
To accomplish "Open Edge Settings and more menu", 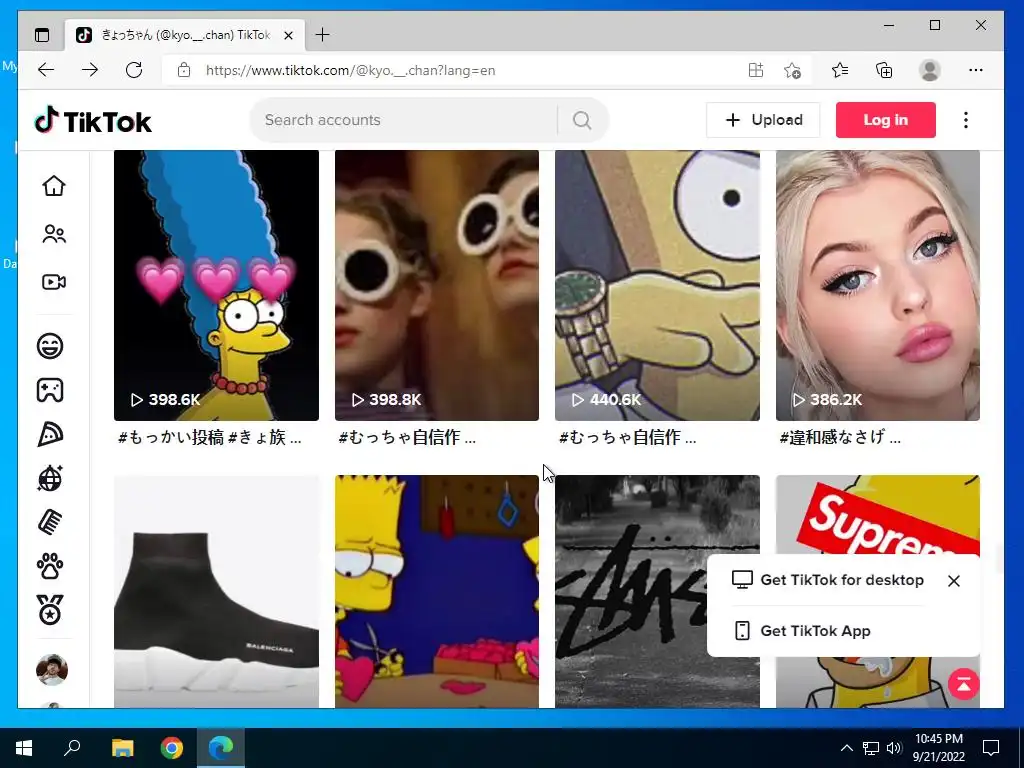I will (x=976, y=70).
